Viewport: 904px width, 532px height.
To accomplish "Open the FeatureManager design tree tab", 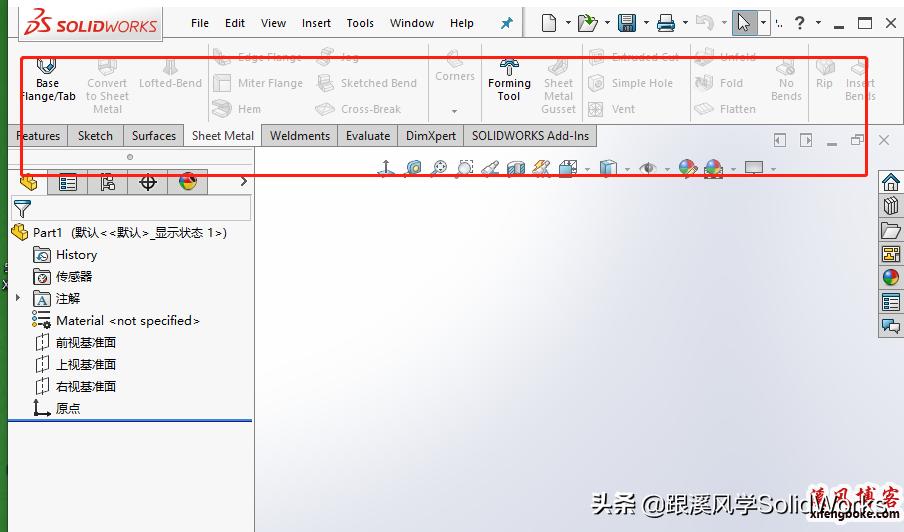I will coord(28,183).
